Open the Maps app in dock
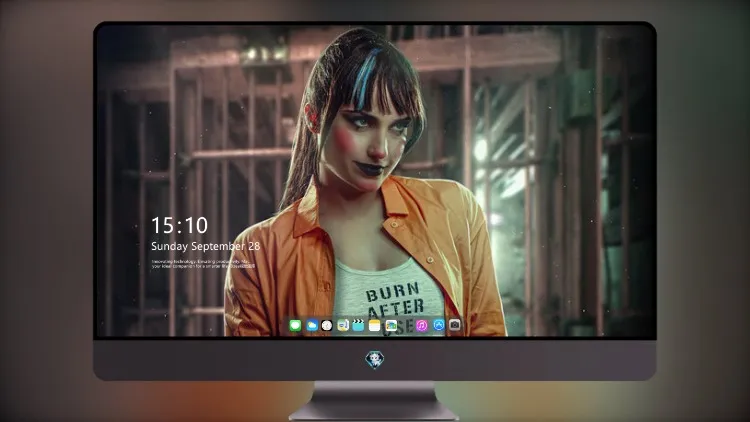Screen dimensions: 750x422 click(343, 325)
